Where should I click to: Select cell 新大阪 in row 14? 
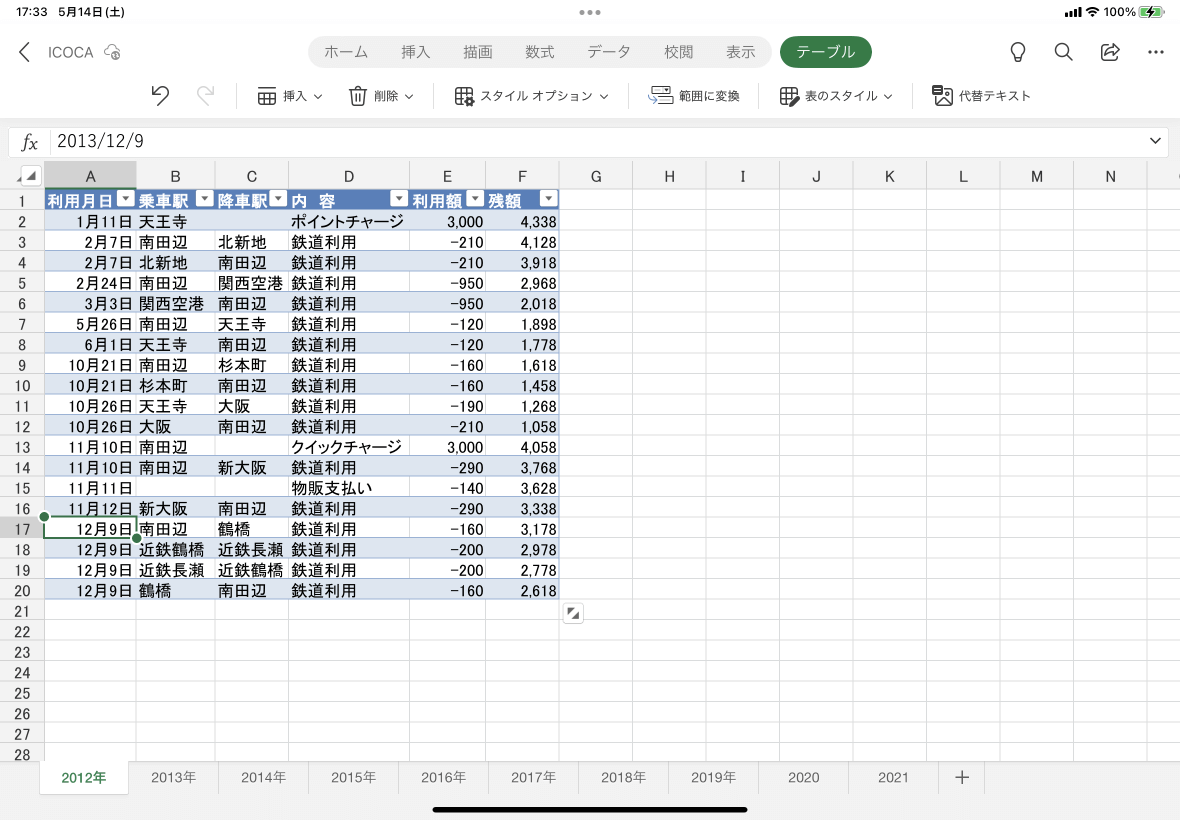click(x=251, y=467)
